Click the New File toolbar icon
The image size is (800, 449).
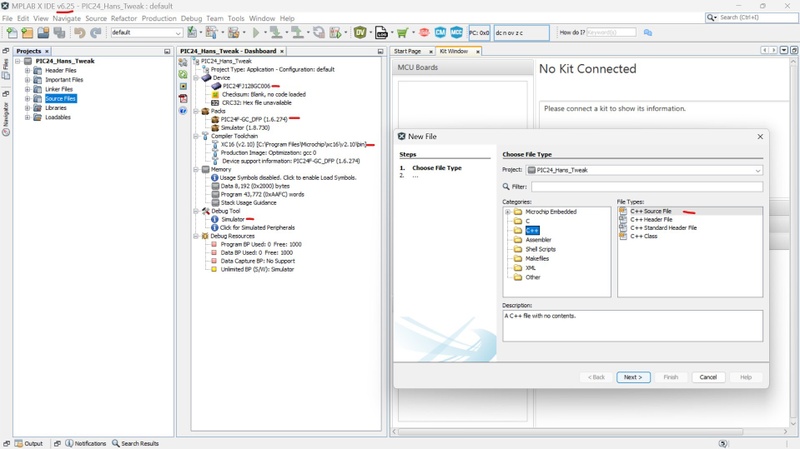[12, 33]
